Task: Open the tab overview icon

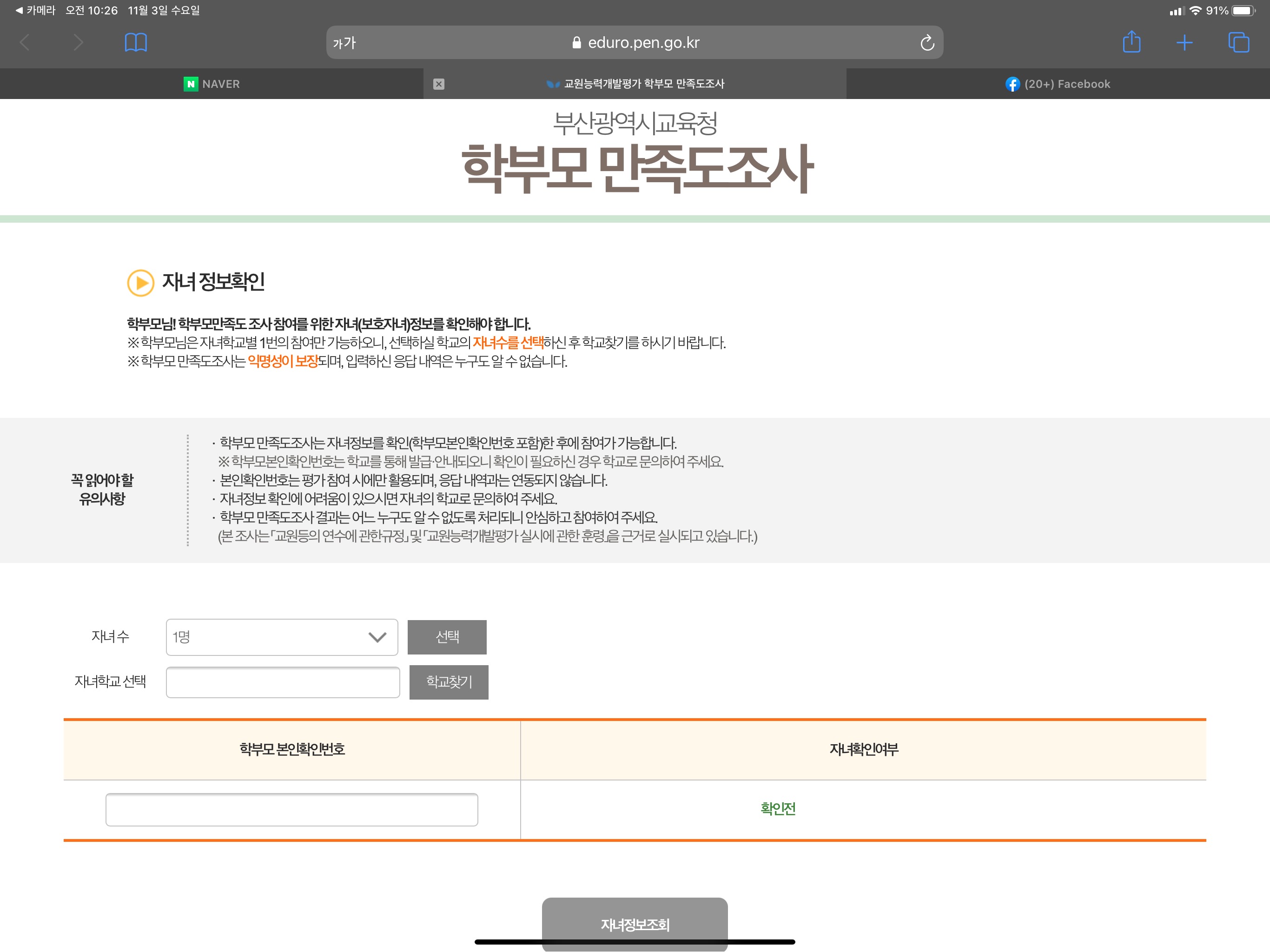Action: pos(1238,42)
